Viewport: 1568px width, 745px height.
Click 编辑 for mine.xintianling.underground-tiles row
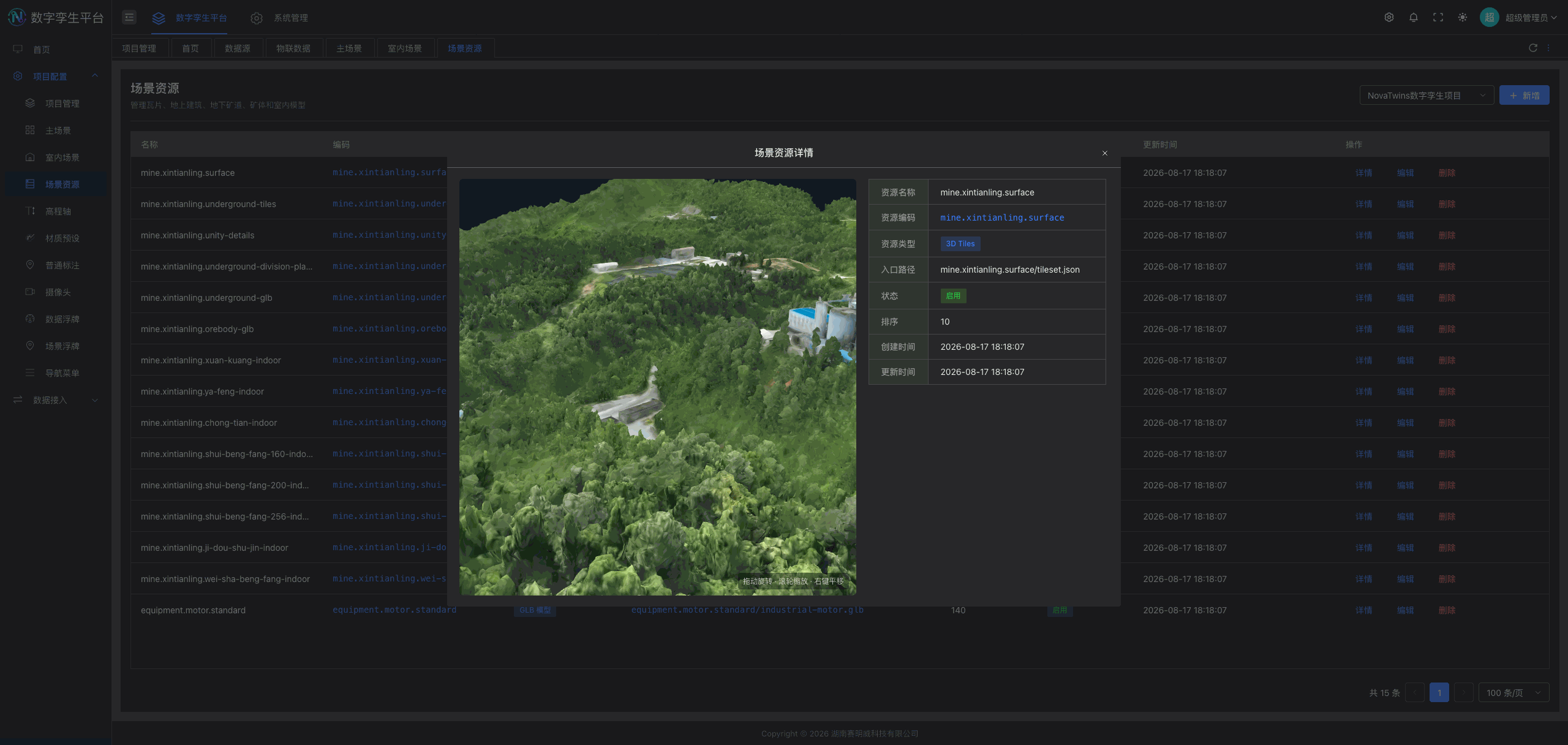click(1405, 204)
